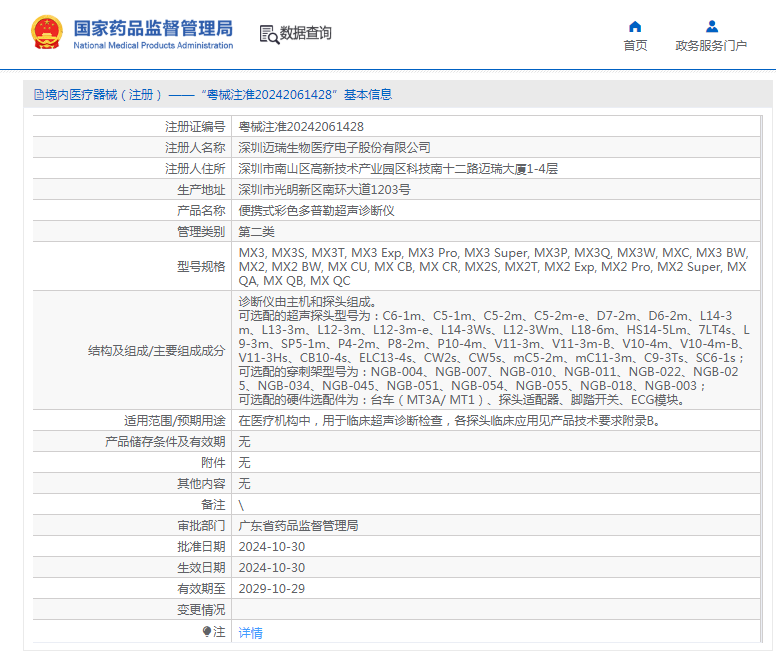Click the 型号规格 row label
Screen dimensions: 776x655
[x=201, y=267]
